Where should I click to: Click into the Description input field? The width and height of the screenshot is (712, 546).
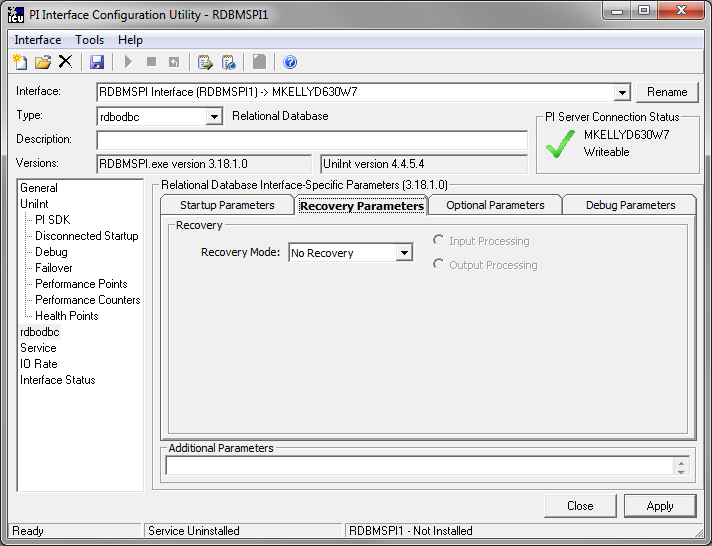coord(312,140)
